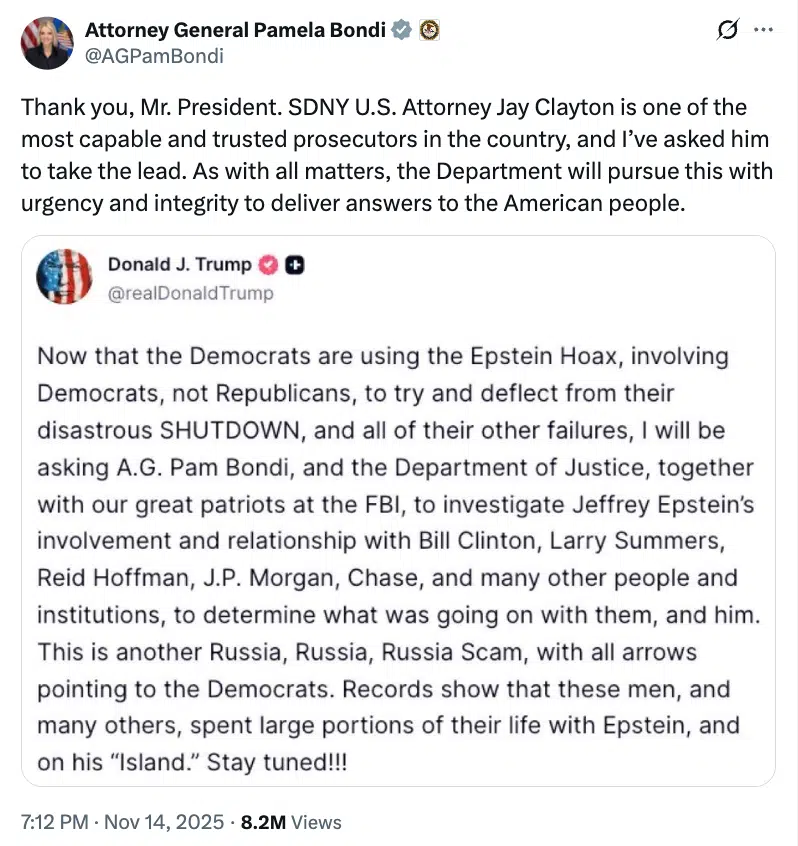Screen dimensions: 798x846
Task: Open the Grok slashed-circle icon
Action: point(728,30)
